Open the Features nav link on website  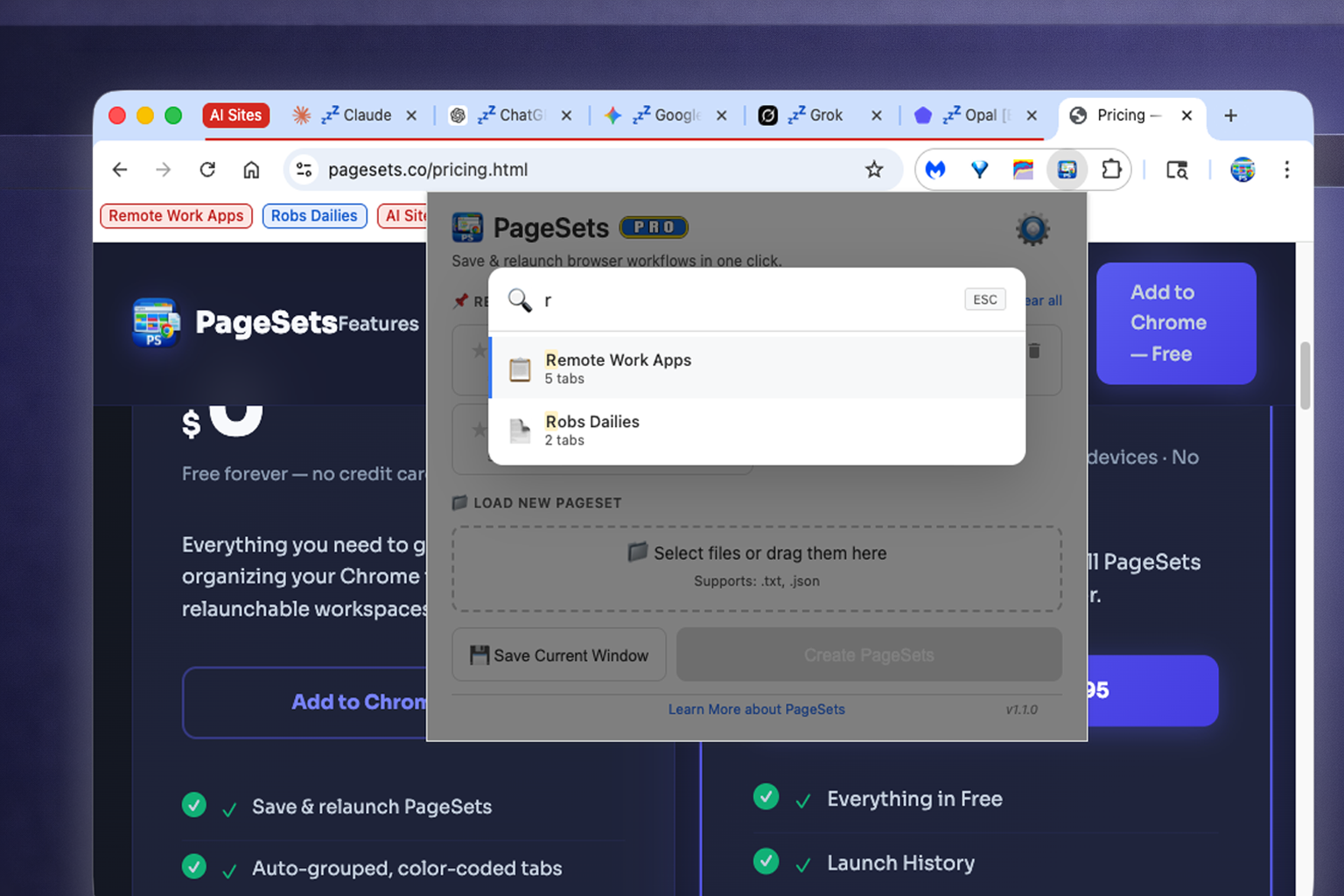click(379, 324)
